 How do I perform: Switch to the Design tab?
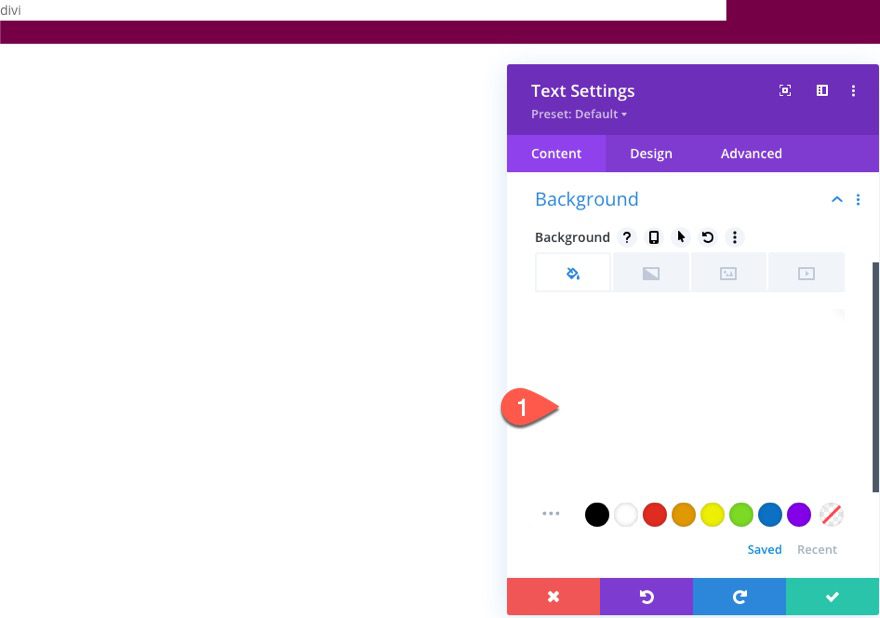[x=651, y=153]
